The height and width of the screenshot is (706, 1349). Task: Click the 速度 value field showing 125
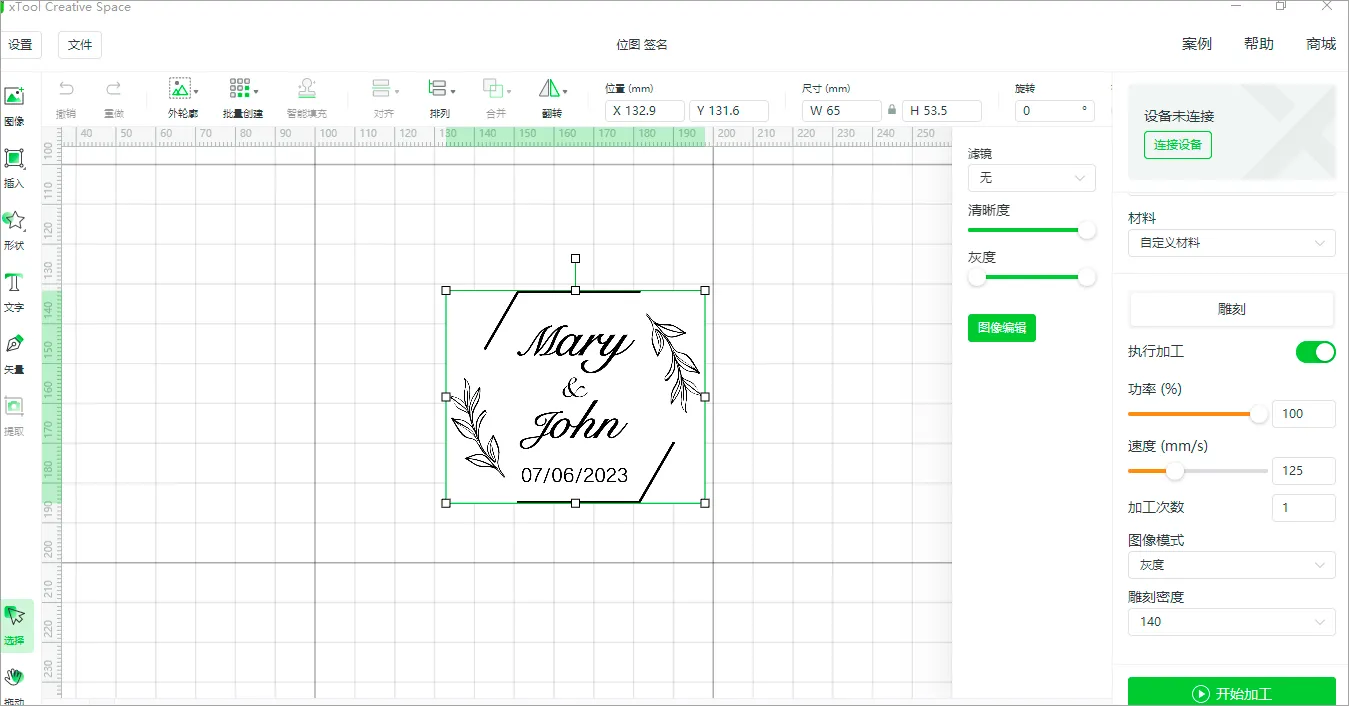tap(1304, 471)
